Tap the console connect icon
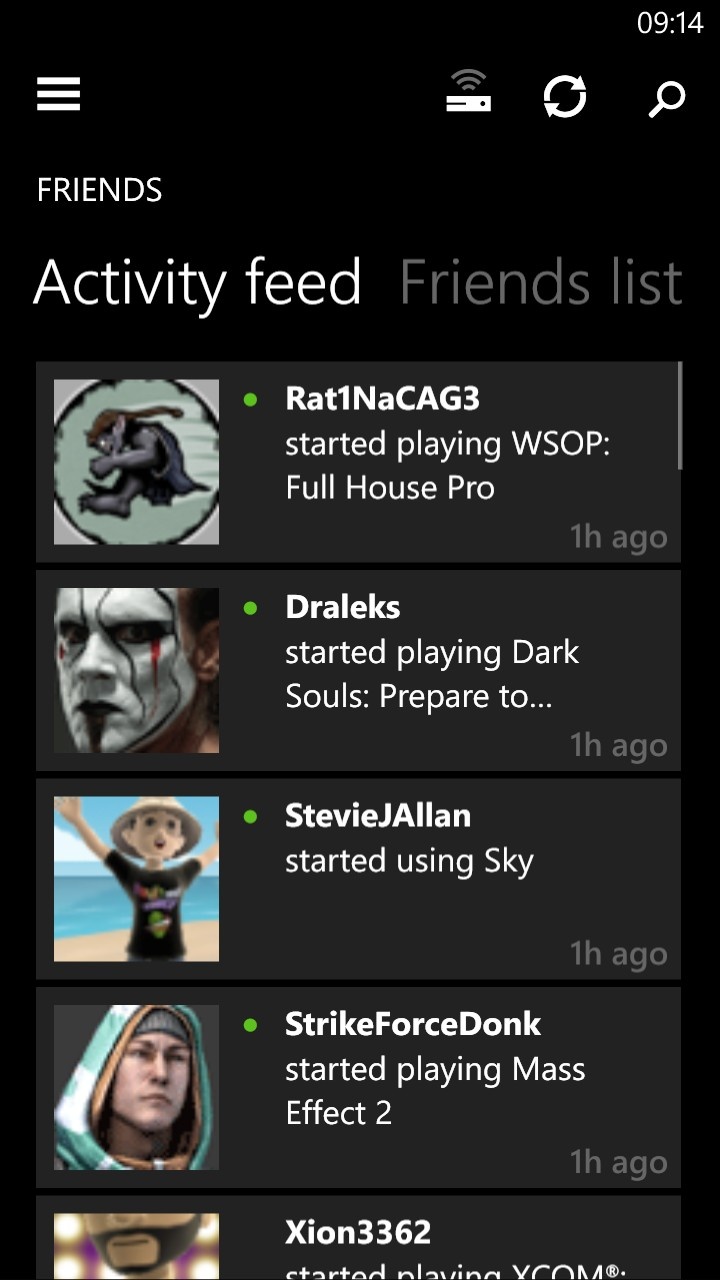Image resolution: width=720 pixels, height=1280 pixels. pyautogui.click(x=468, y=93)
